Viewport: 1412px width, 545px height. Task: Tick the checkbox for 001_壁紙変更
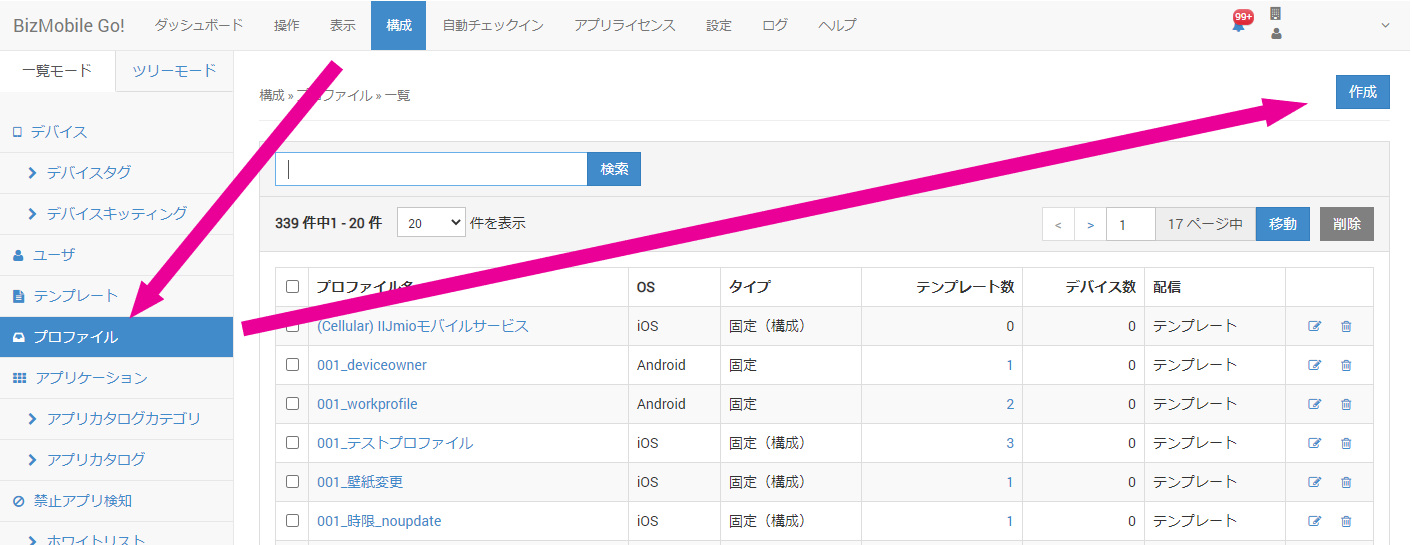click(292, 482)
